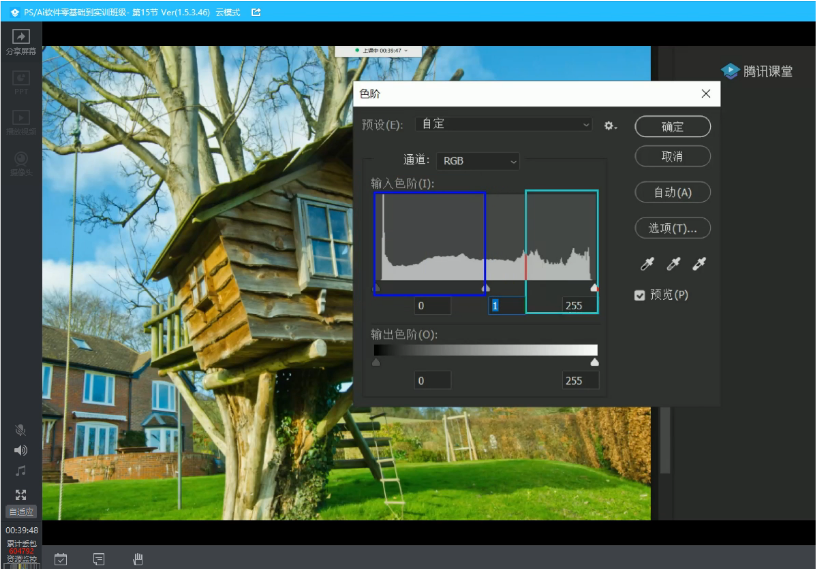Click the elapsed time 00:39:48
This screenshot has height=569, width=817.
point(21,530)
